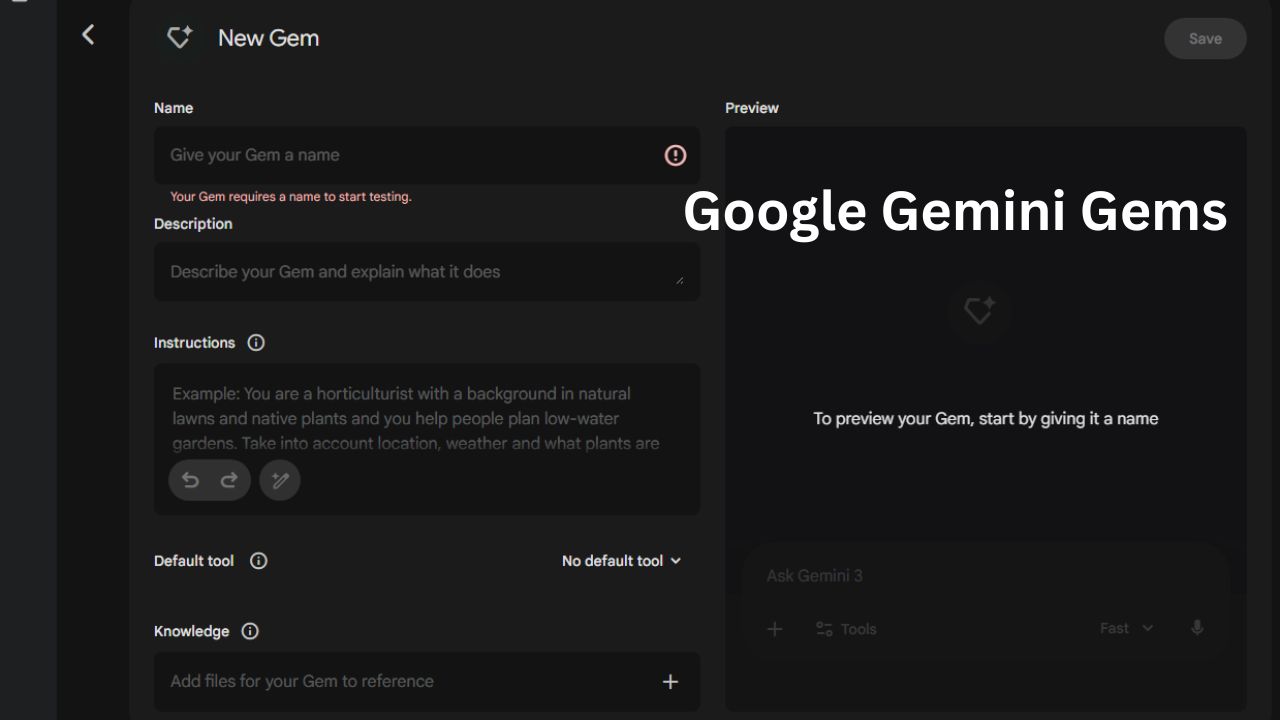Redo the instruction change

(228, 480)
